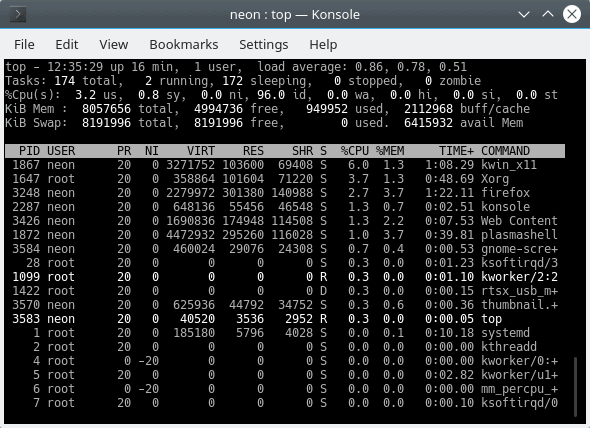The height and width of the screenshot is (428, 590).
Task: Click the plasmashell process row
Action: click(x=285, y=235)
